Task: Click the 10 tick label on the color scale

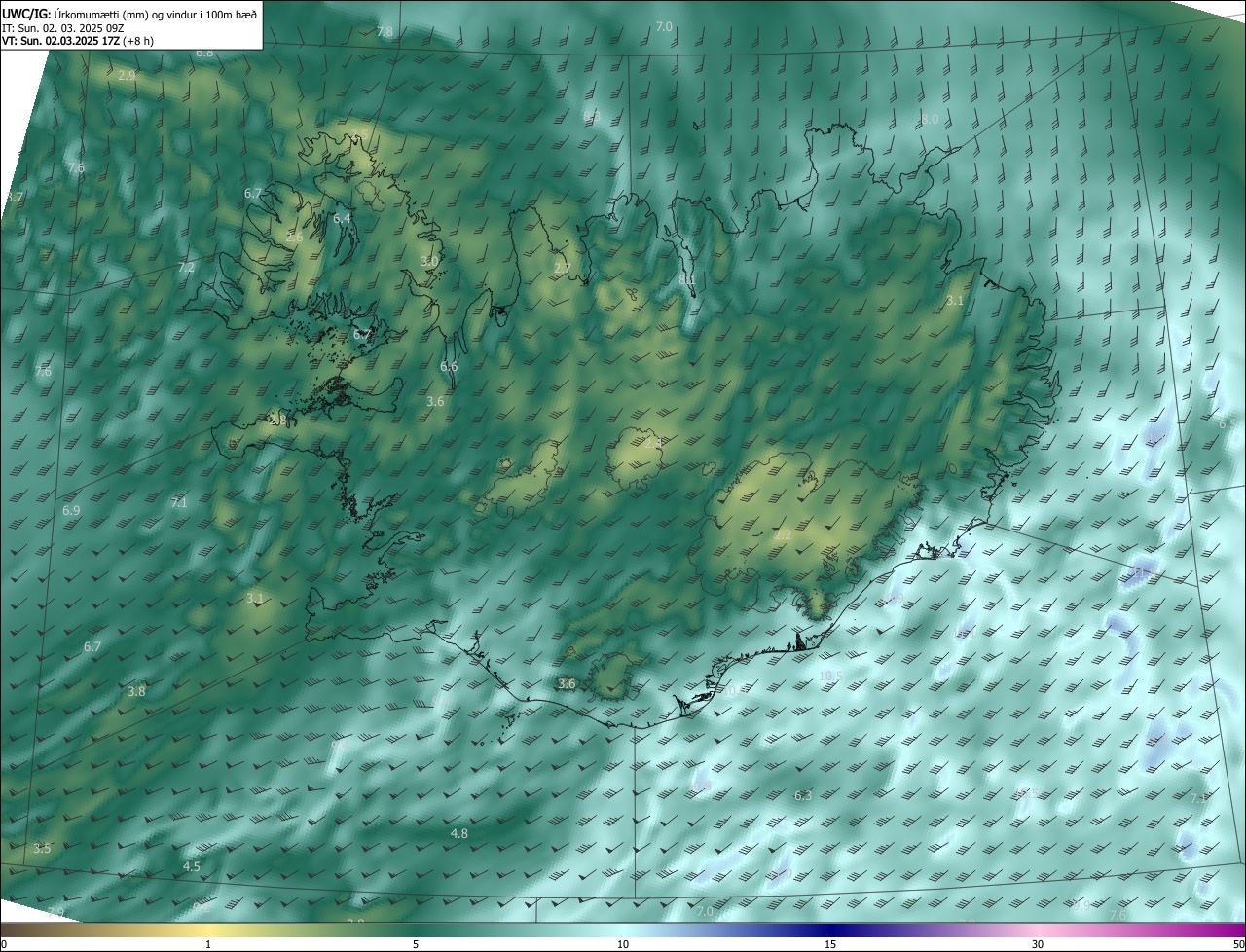Action: tap(623, 945)
